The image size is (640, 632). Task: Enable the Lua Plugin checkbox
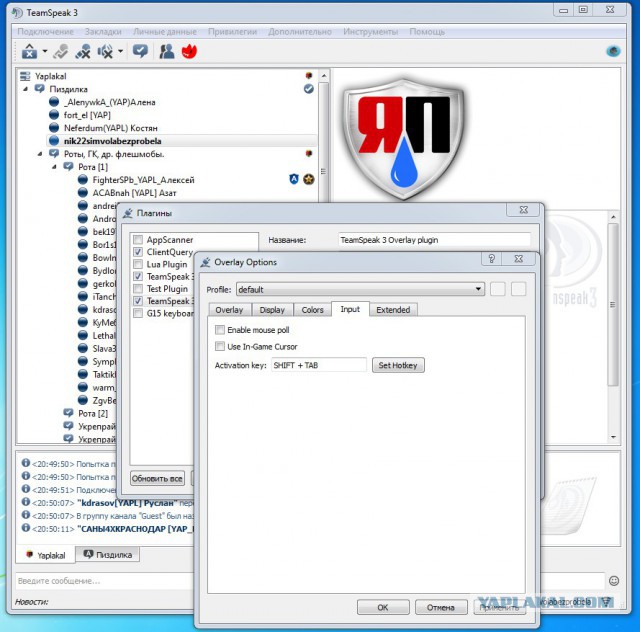pyautogui.click(x=138, y=264)
